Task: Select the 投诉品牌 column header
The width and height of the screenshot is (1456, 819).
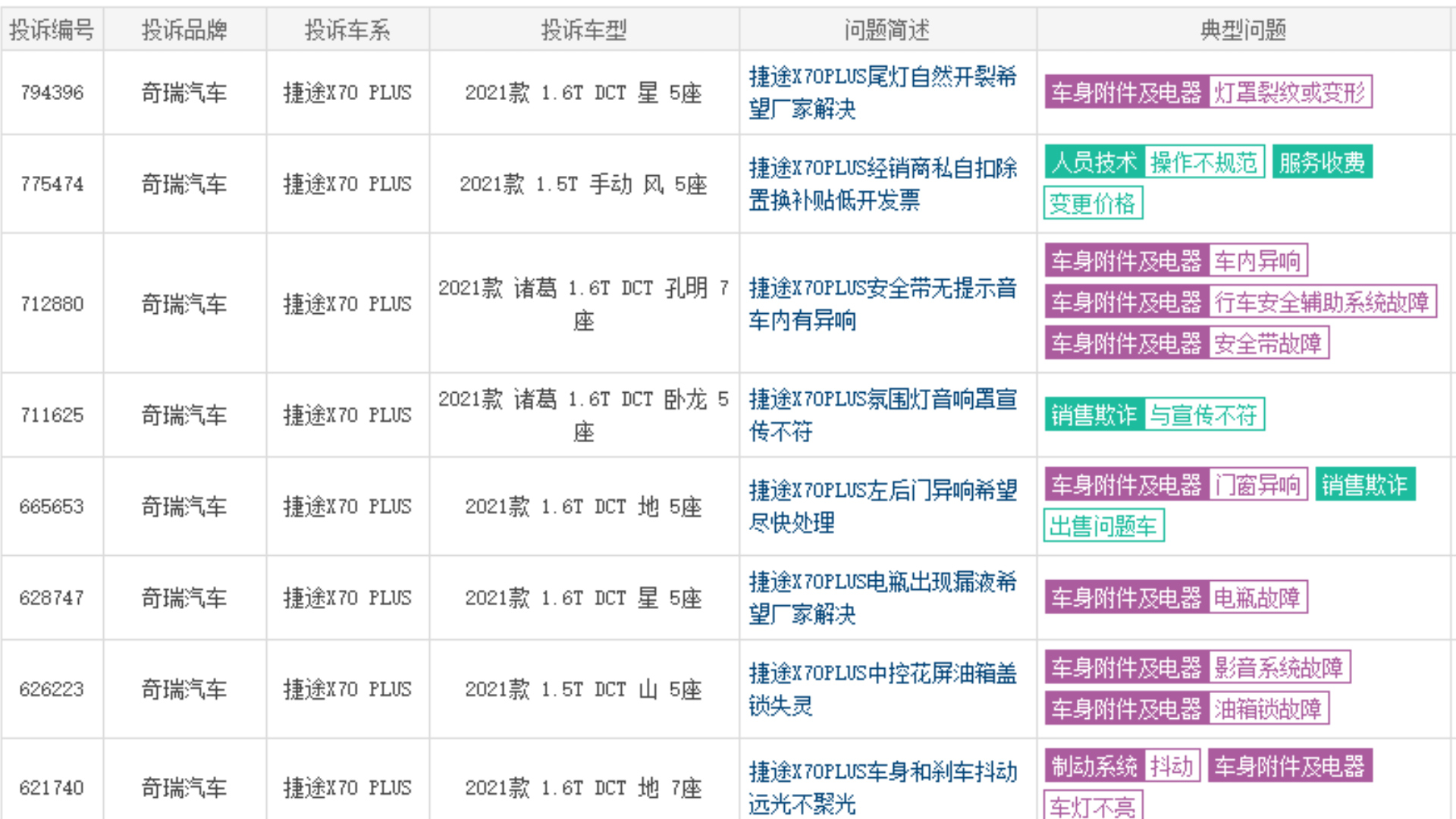Action: (184, 30)
